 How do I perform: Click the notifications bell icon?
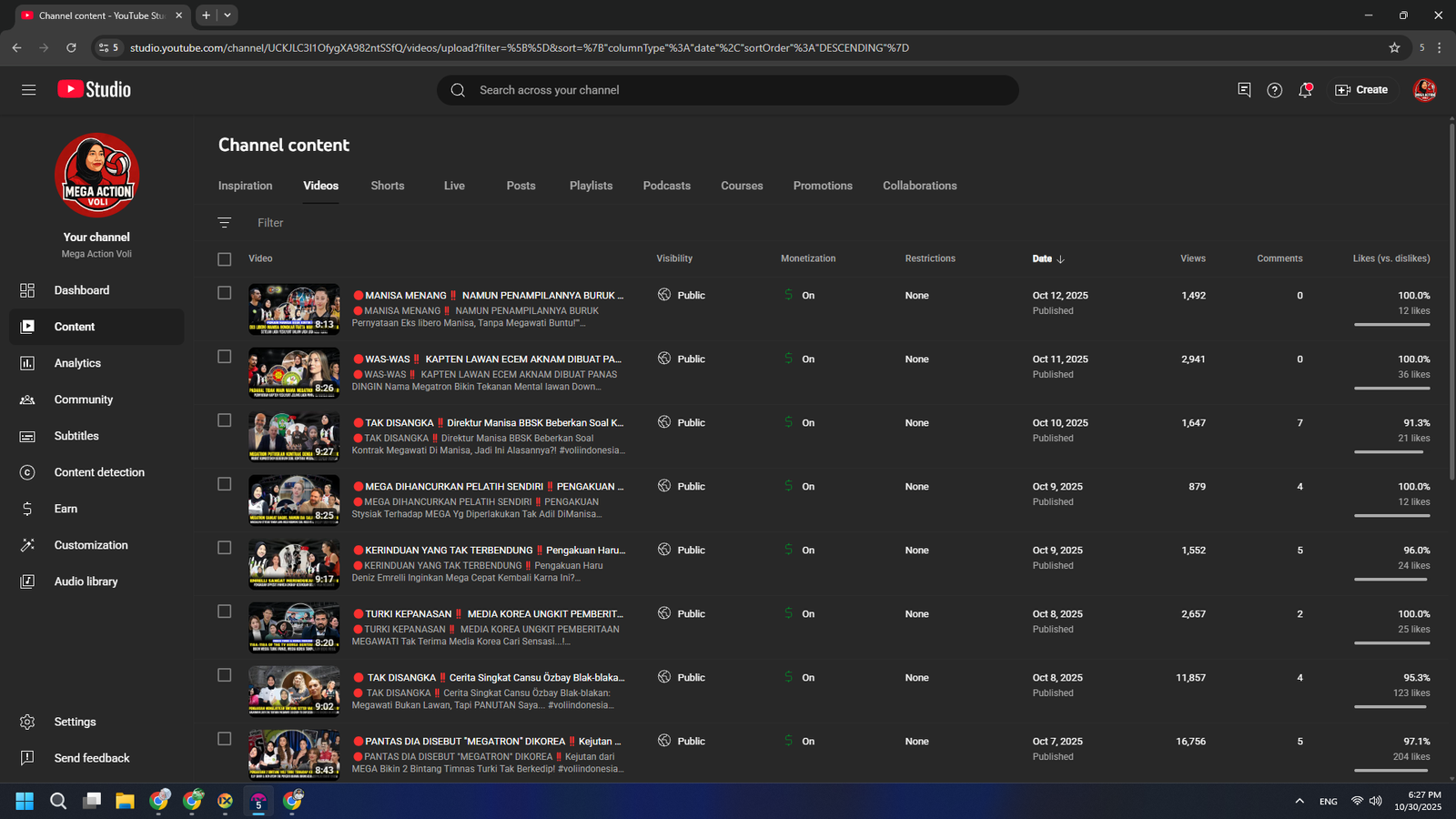point(1305,90)
